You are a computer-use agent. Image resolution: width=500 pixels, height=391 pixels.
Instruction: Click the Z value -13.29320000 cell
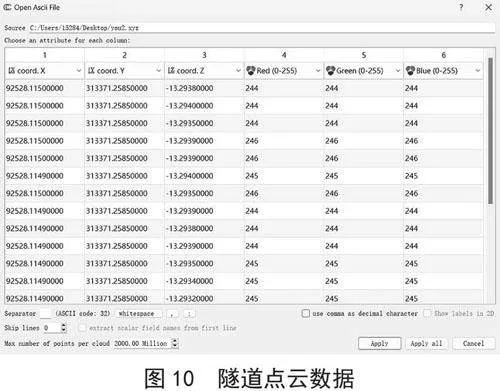pos(204,298)
